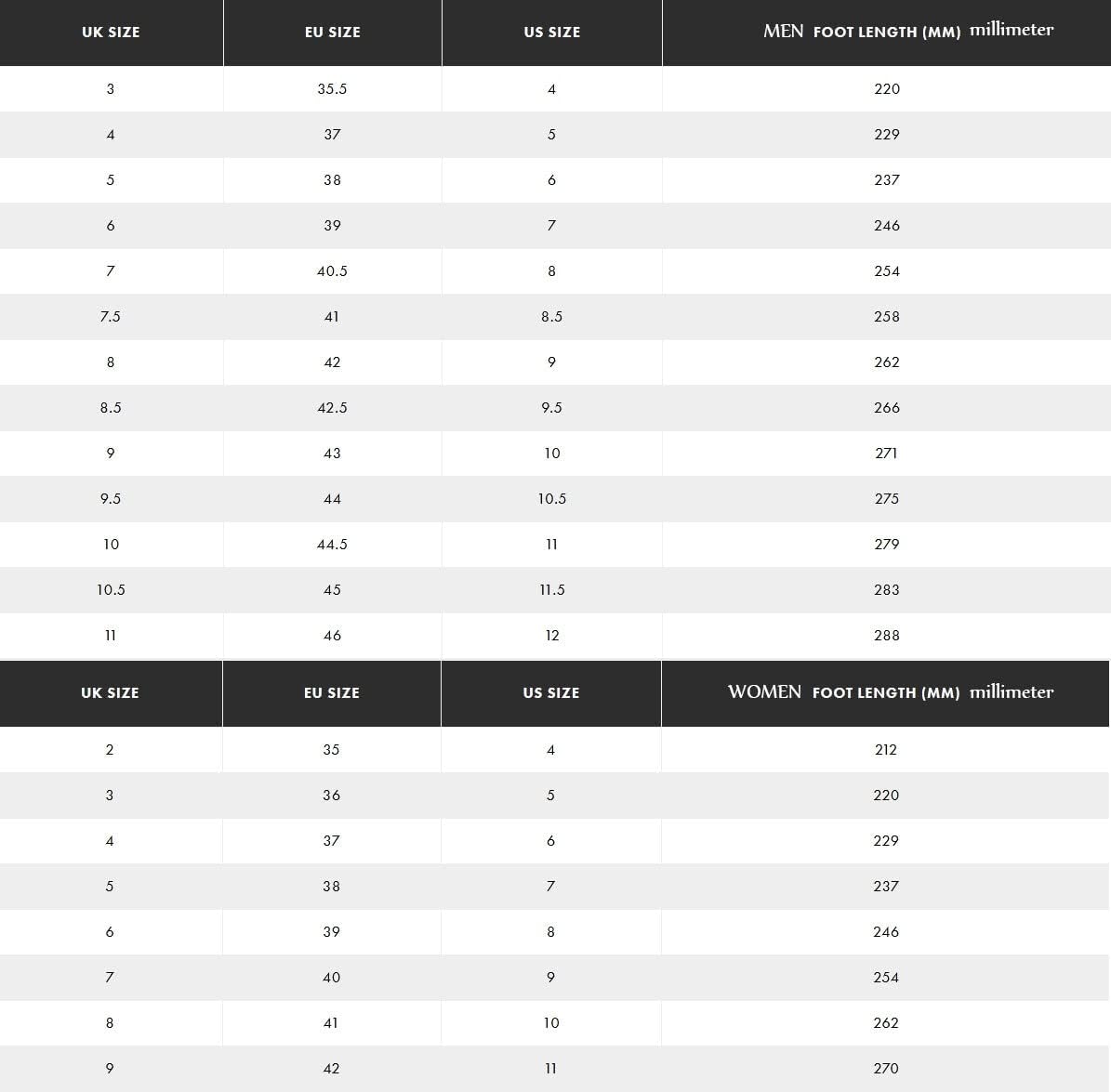Click the men's EU SIZE column header
This screenshot has height=1092, width=1111.
pos(332,33)
